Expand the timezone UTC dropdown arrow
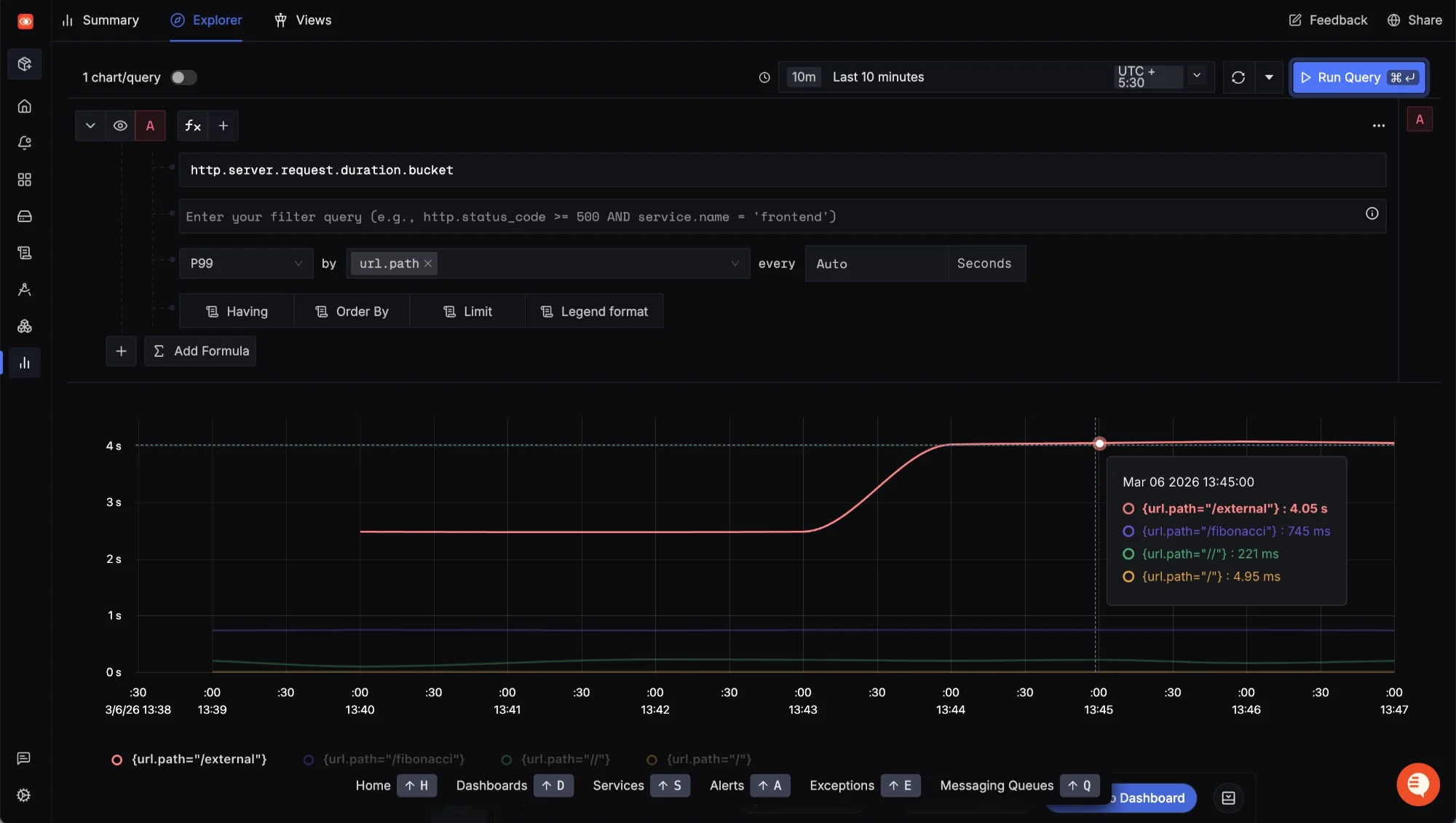 pyautogui.click(x=1196, y=76)
